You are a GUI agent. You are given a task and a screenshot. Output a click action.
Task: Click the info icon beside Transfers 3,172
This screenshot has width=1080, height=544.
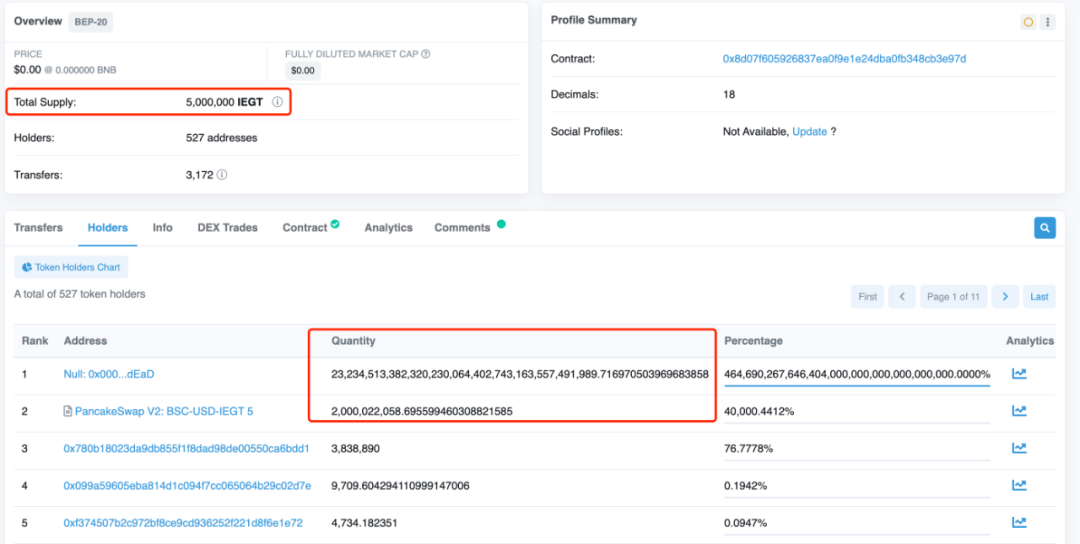pyautogui.click(x=222, y=175)
